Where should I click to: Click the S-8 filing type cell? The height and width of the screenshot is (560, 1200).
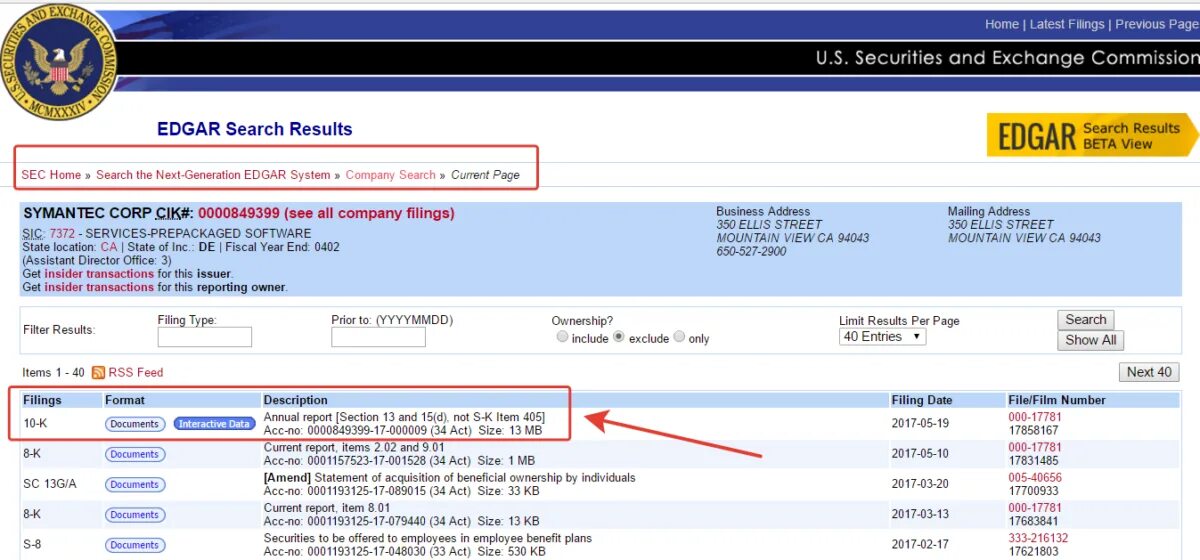click(x=33, y=545)
